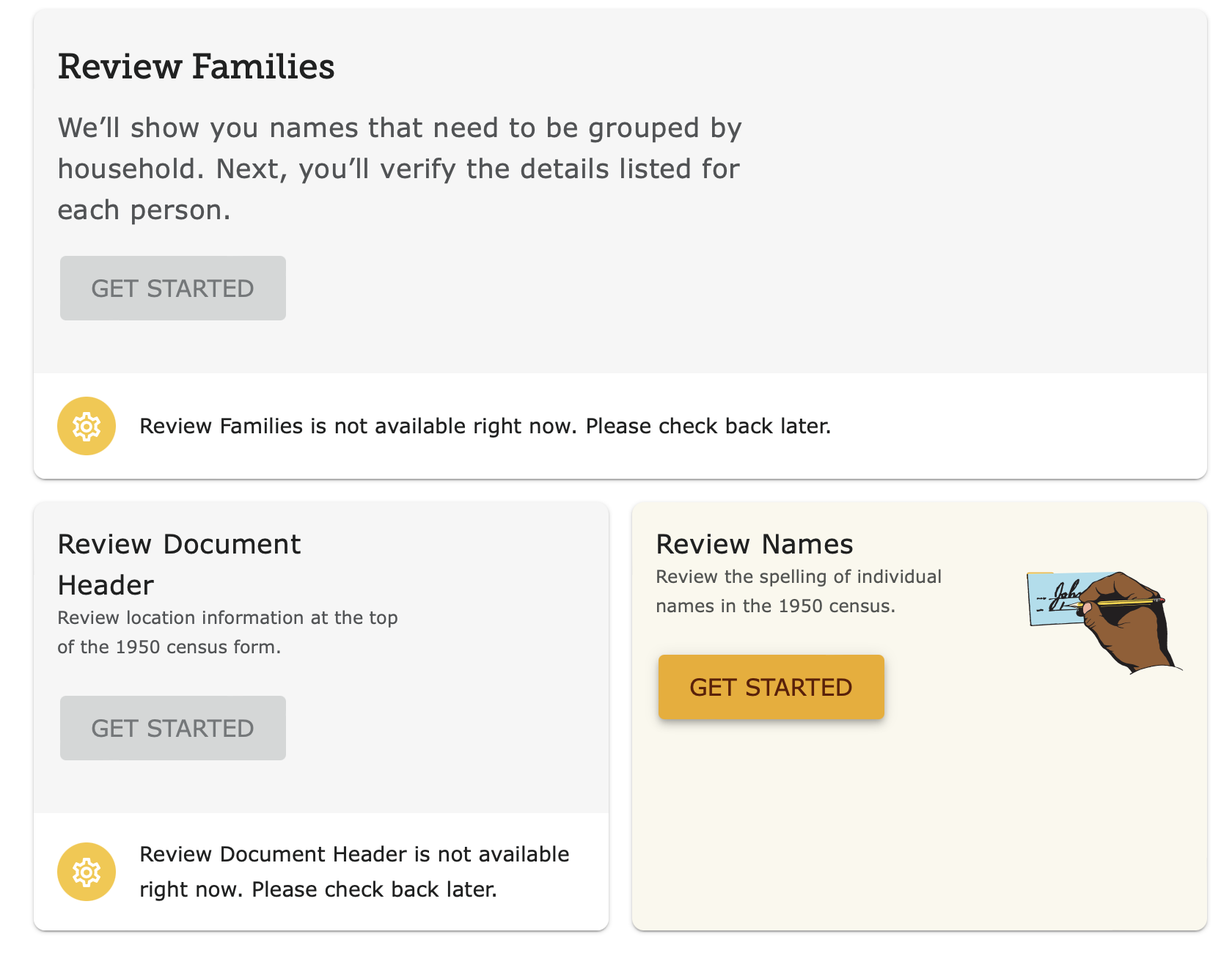1232x959 pixels.
Task: Click the Review Names heading
Action: pos(754,544)
